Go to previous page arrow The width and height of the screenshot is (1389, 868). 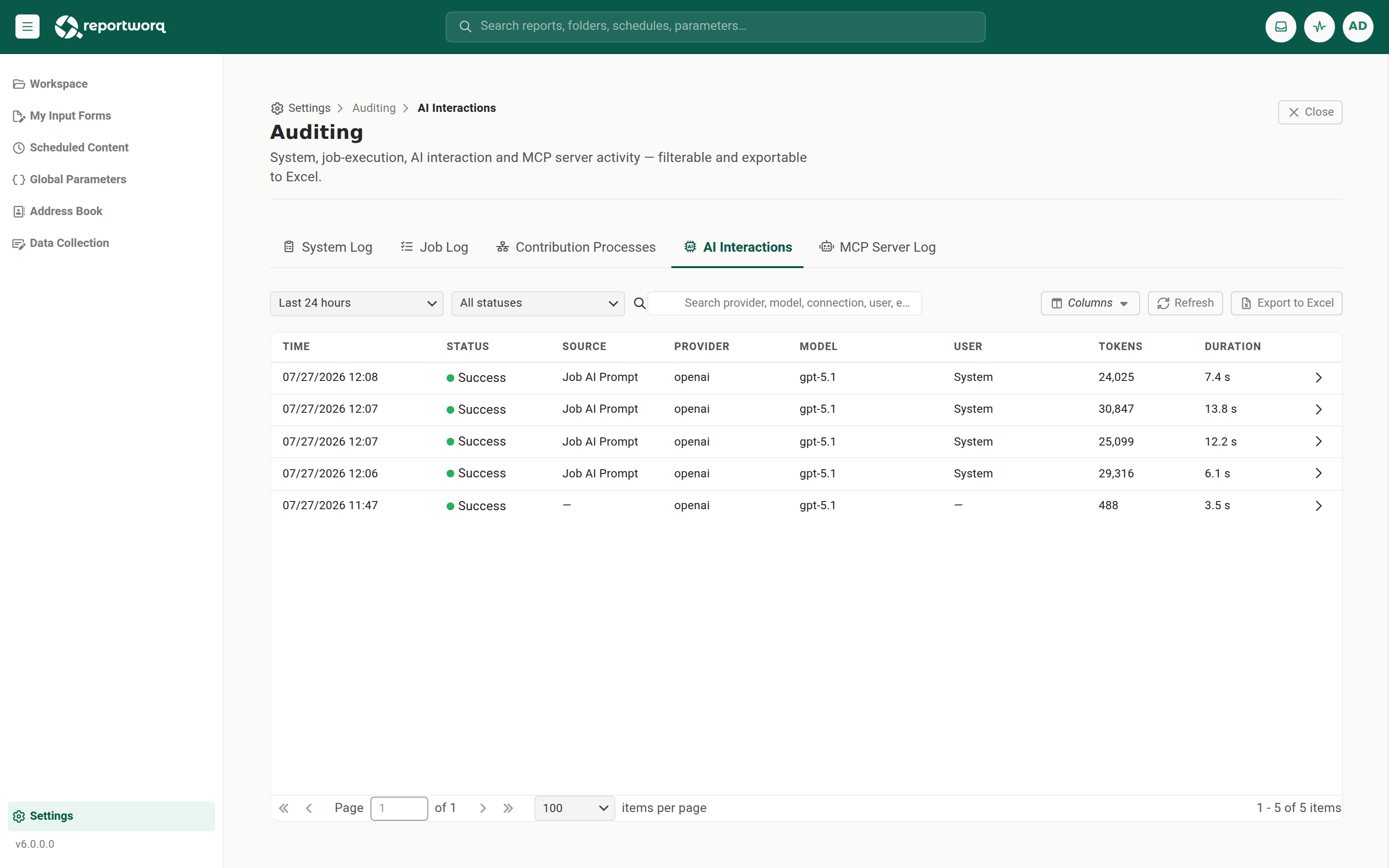309,808
